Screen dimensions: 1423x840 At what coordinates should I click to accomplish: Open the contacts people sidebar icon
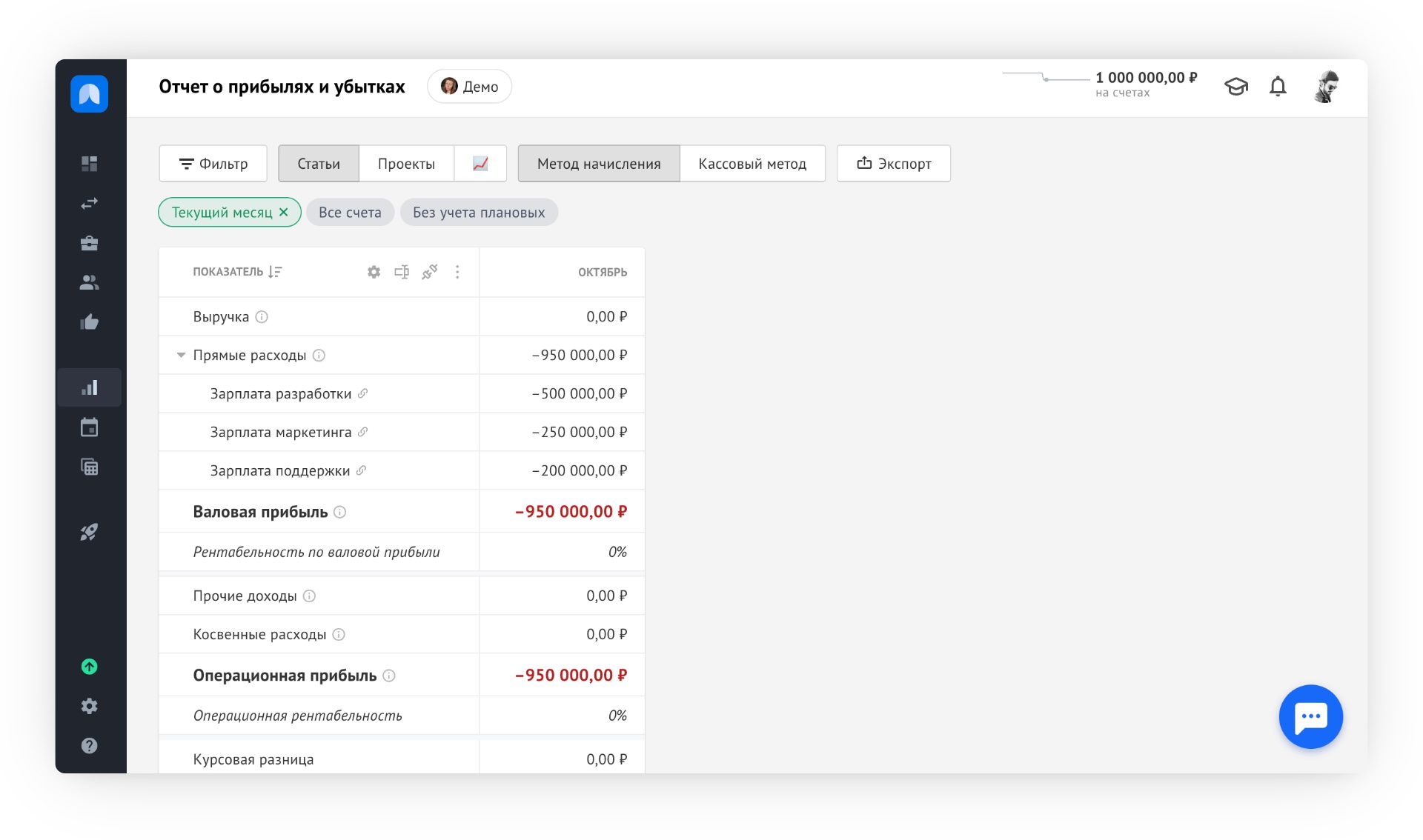point(89,282)
